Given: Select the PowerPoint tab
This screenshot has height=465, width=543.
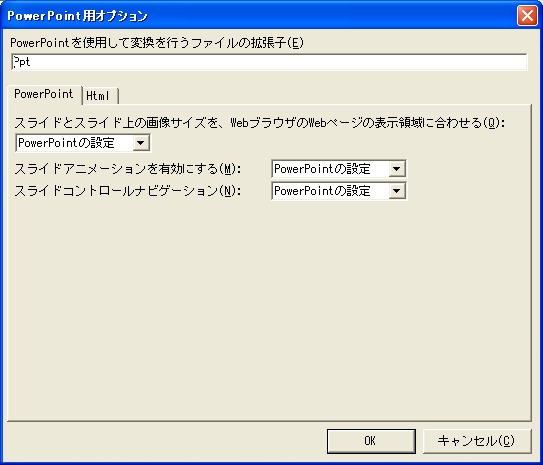Looking at the screenshot, I should [44, 94].
